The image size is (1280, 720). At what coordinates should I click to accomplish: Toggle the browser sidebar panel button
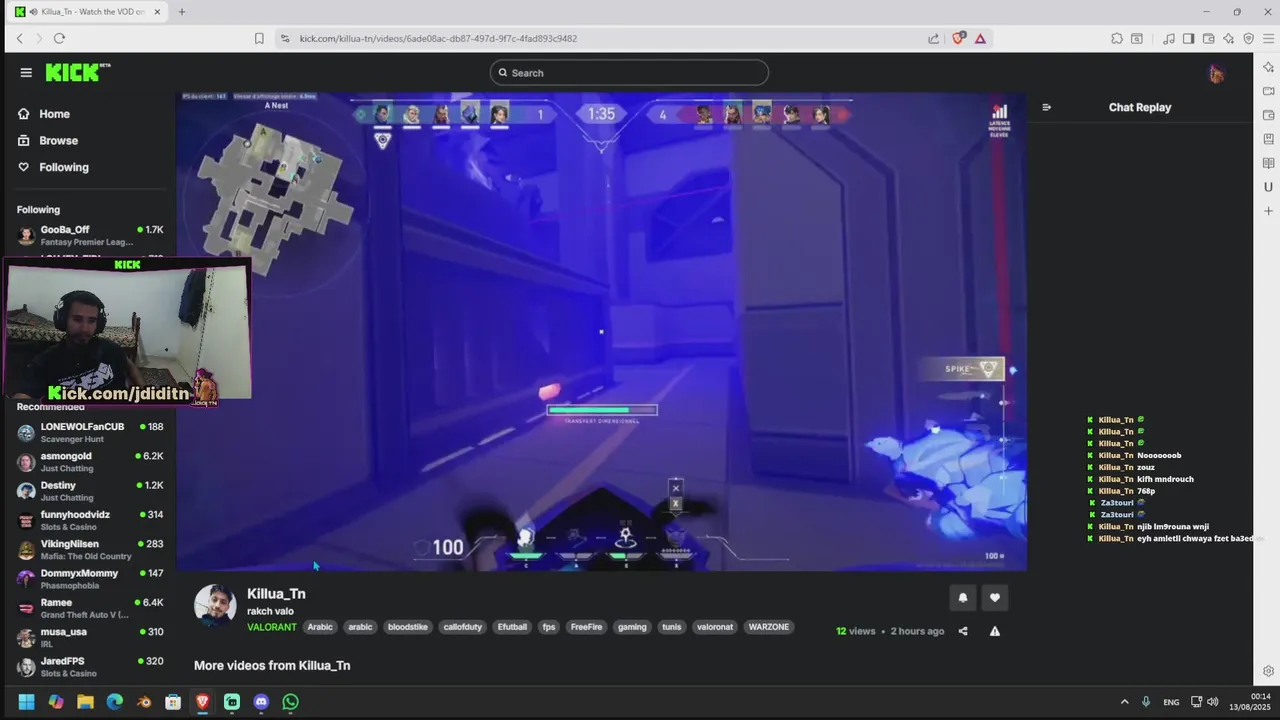coord(1188,38)
